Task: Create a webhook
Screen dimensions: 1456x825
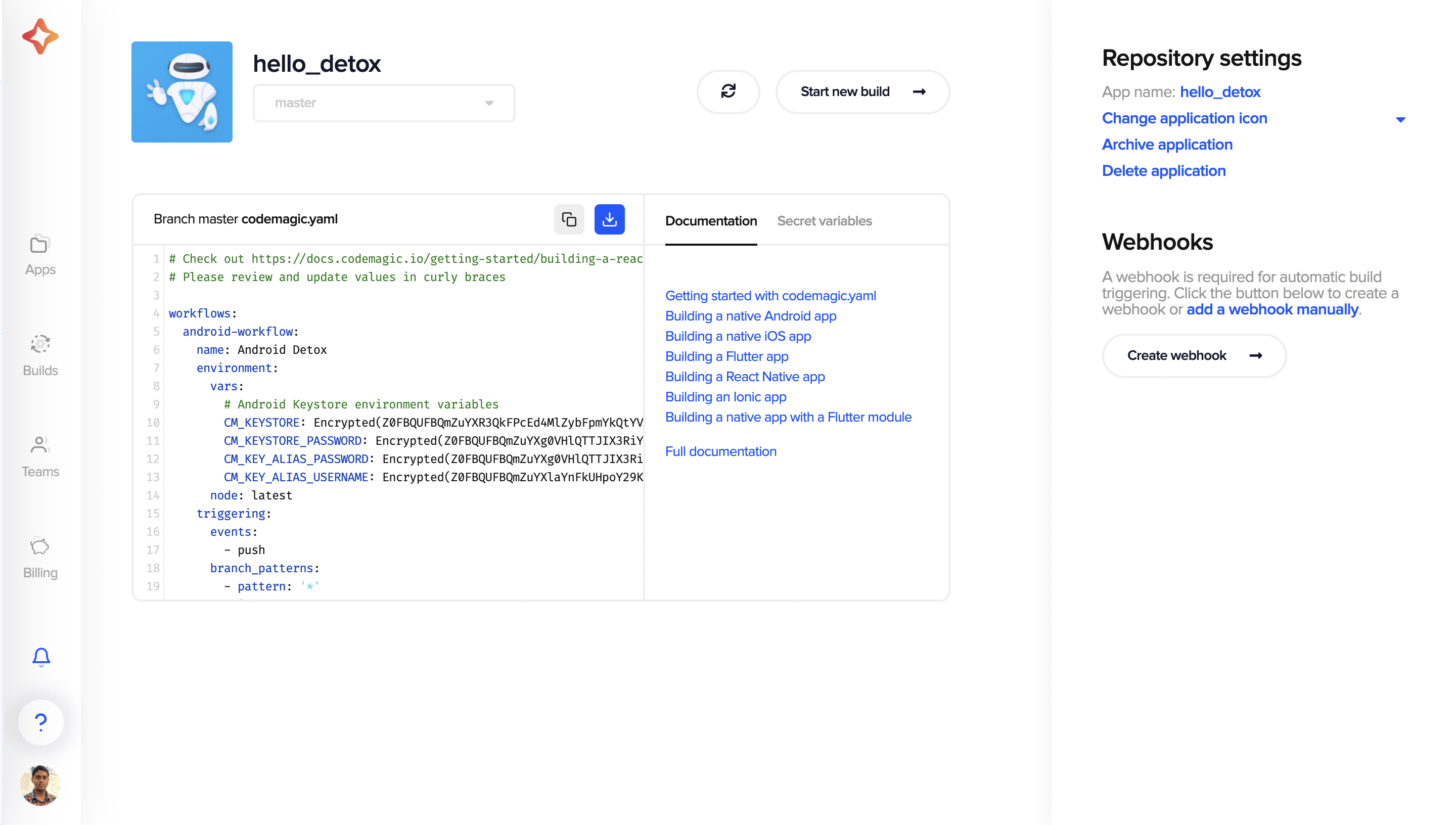Action: (1194, 355)
